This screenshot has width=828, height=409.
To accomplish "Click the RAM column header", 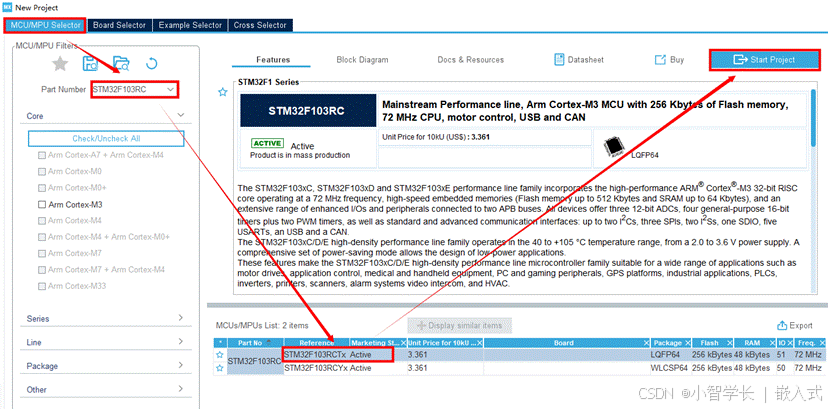I will (x=754, y=343).
